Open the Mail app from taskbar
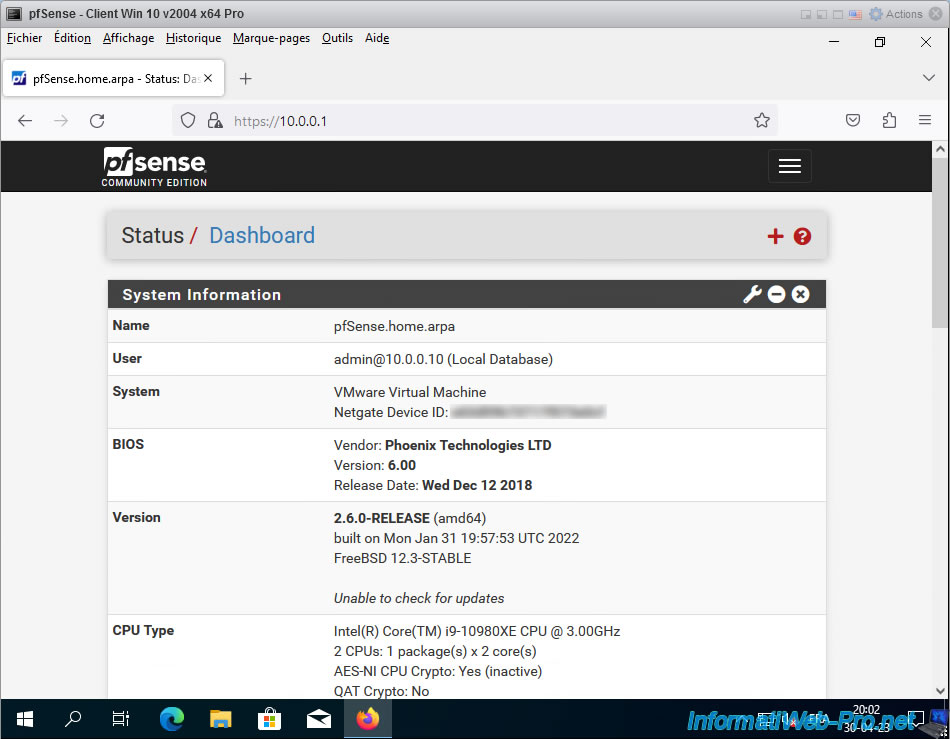 click(x=319, y=719)
